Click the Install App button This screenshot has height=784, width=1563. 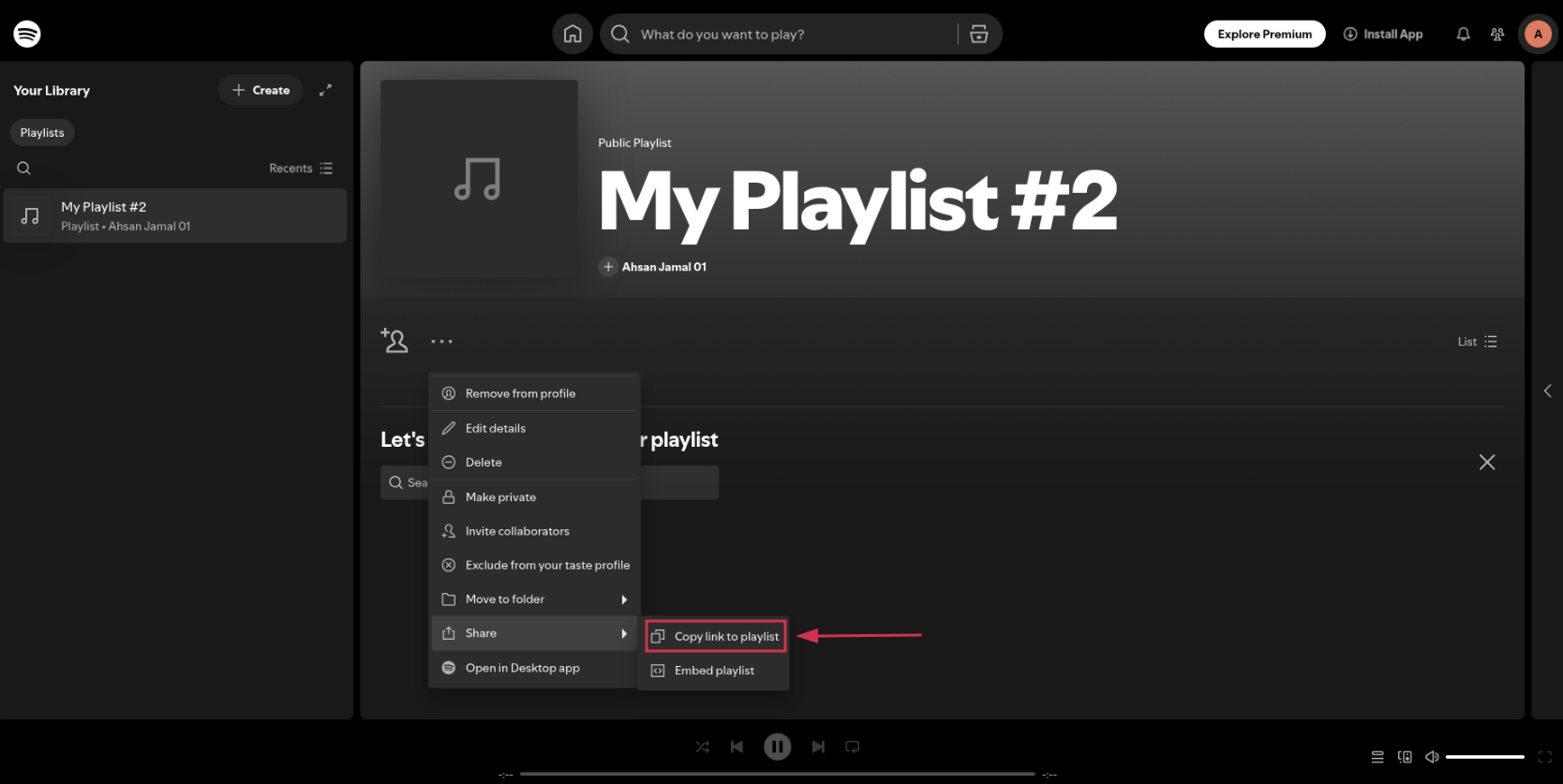click(1383, 34)
